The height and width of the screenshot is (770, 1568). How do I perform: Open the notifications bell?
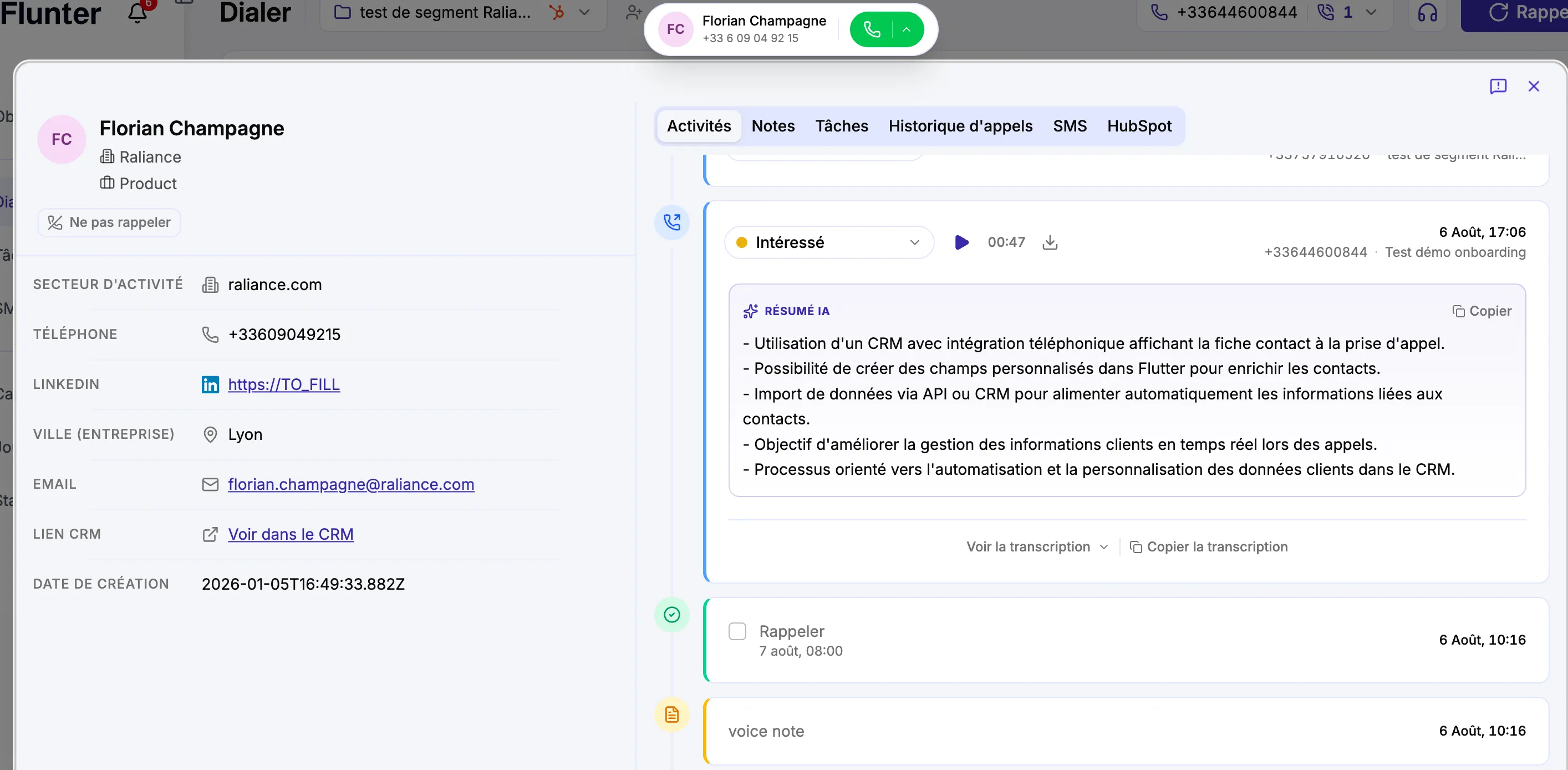click(x=138, y=12)
